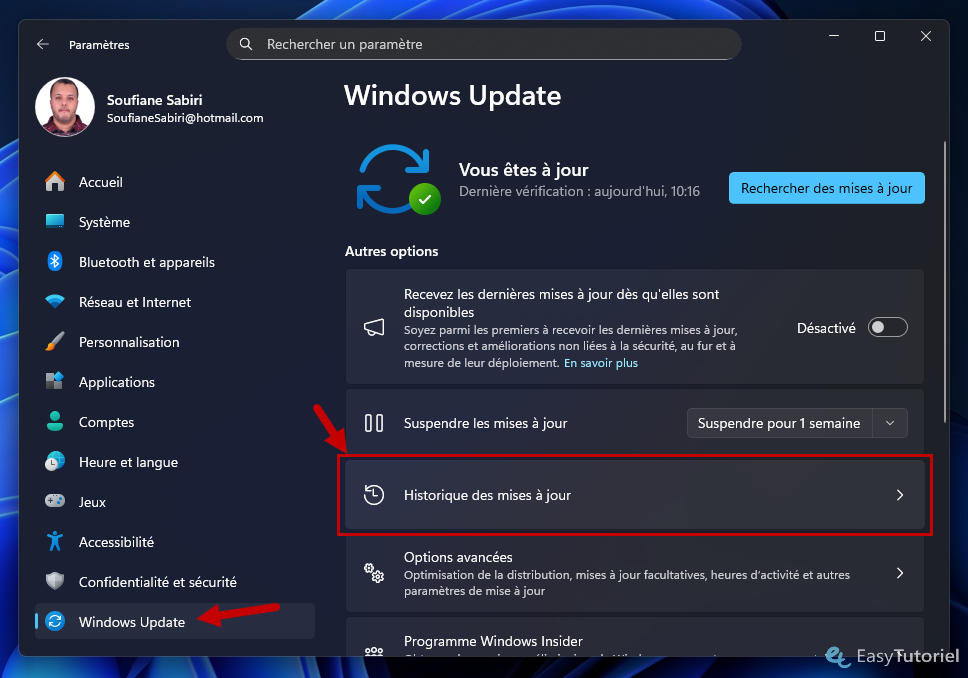Click the Personnalisation paintbrush icon
Viewport: 968px width, 678px height.
point(55,342)
